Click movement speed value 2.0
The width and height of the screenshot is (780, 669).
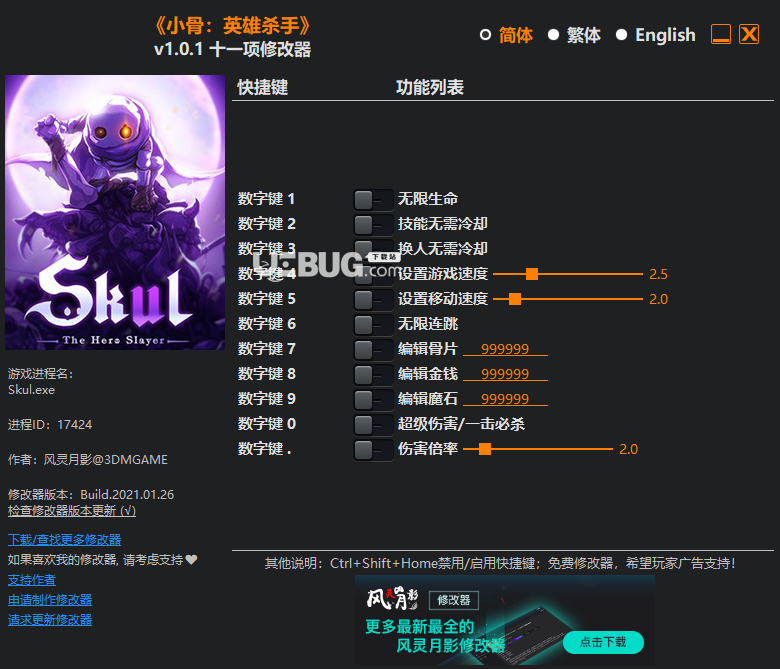(x=659, y=299)
